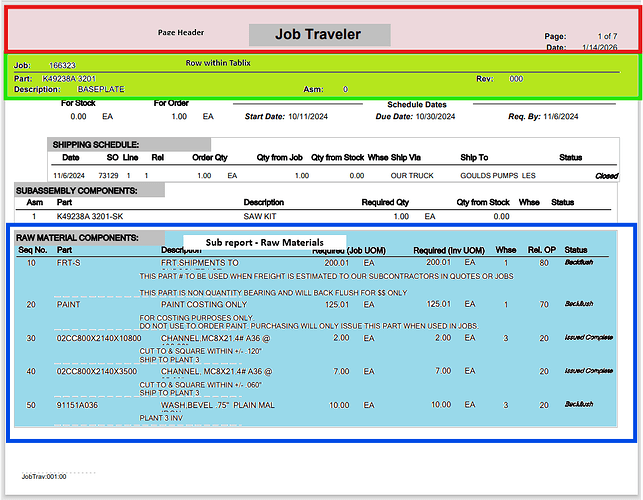Viewport: 643px width, 500px height.
Task: Click the Due Date 10/30/2024
Action: coord(436,116)
